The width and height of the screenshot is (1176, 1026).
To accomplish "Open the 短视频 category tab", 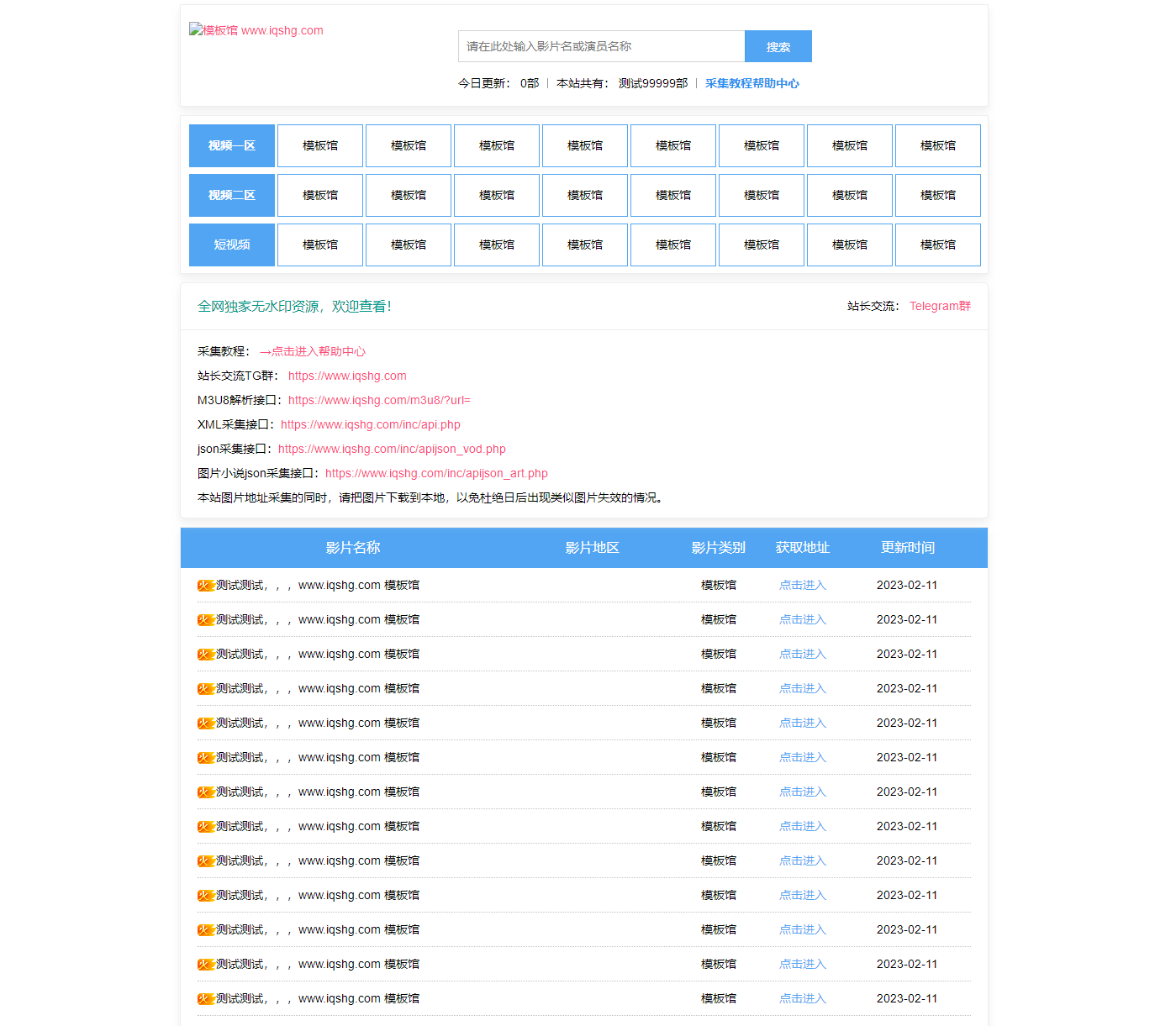I will [x=232, y=245].
